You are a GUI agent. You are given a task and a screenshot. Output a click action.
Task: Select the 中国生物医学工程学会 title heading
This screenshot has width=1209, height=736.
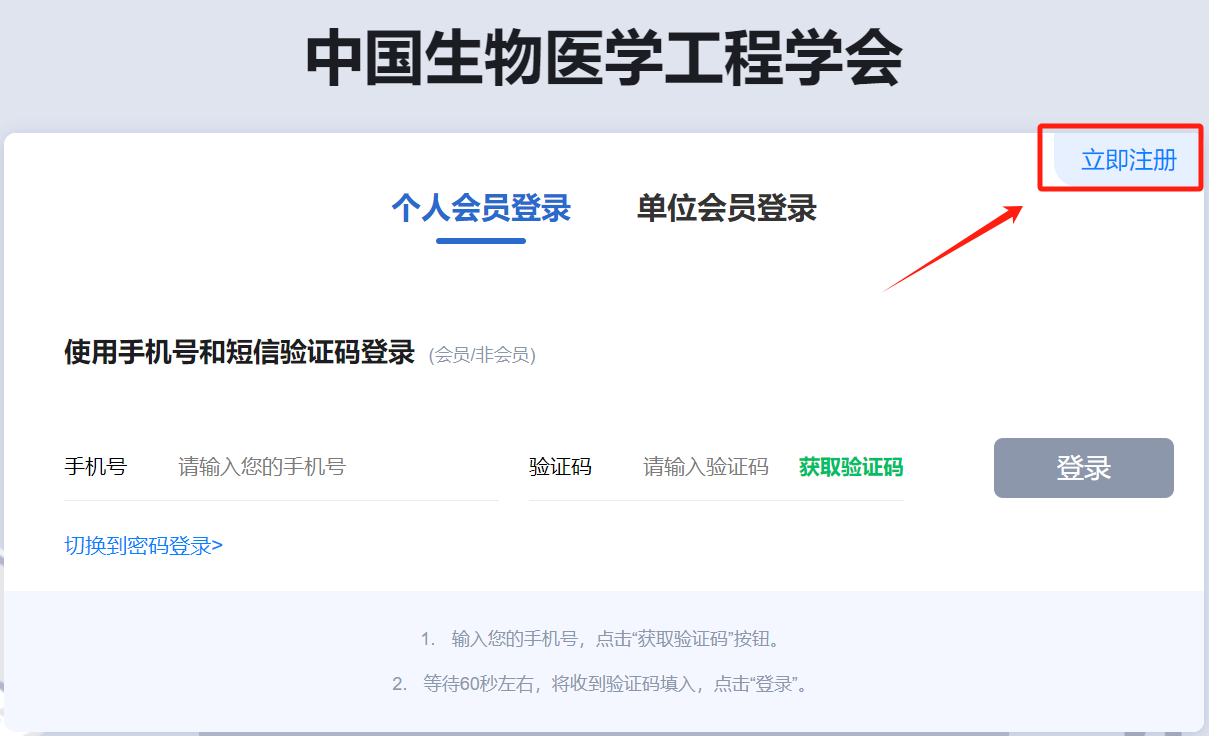pyautogui.click(x=604, y=60)
